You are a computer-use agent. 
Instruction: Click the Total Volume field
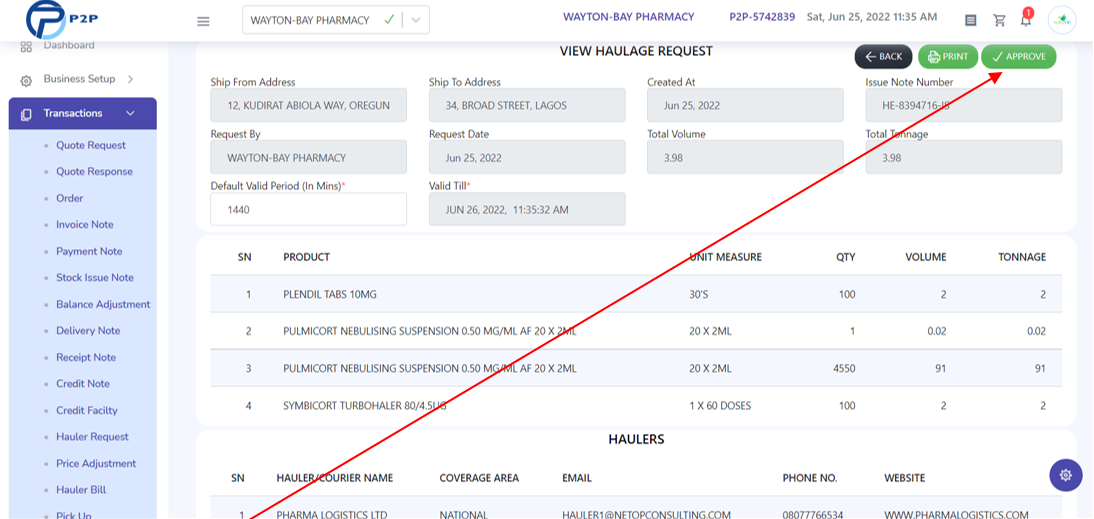[745, 157]
